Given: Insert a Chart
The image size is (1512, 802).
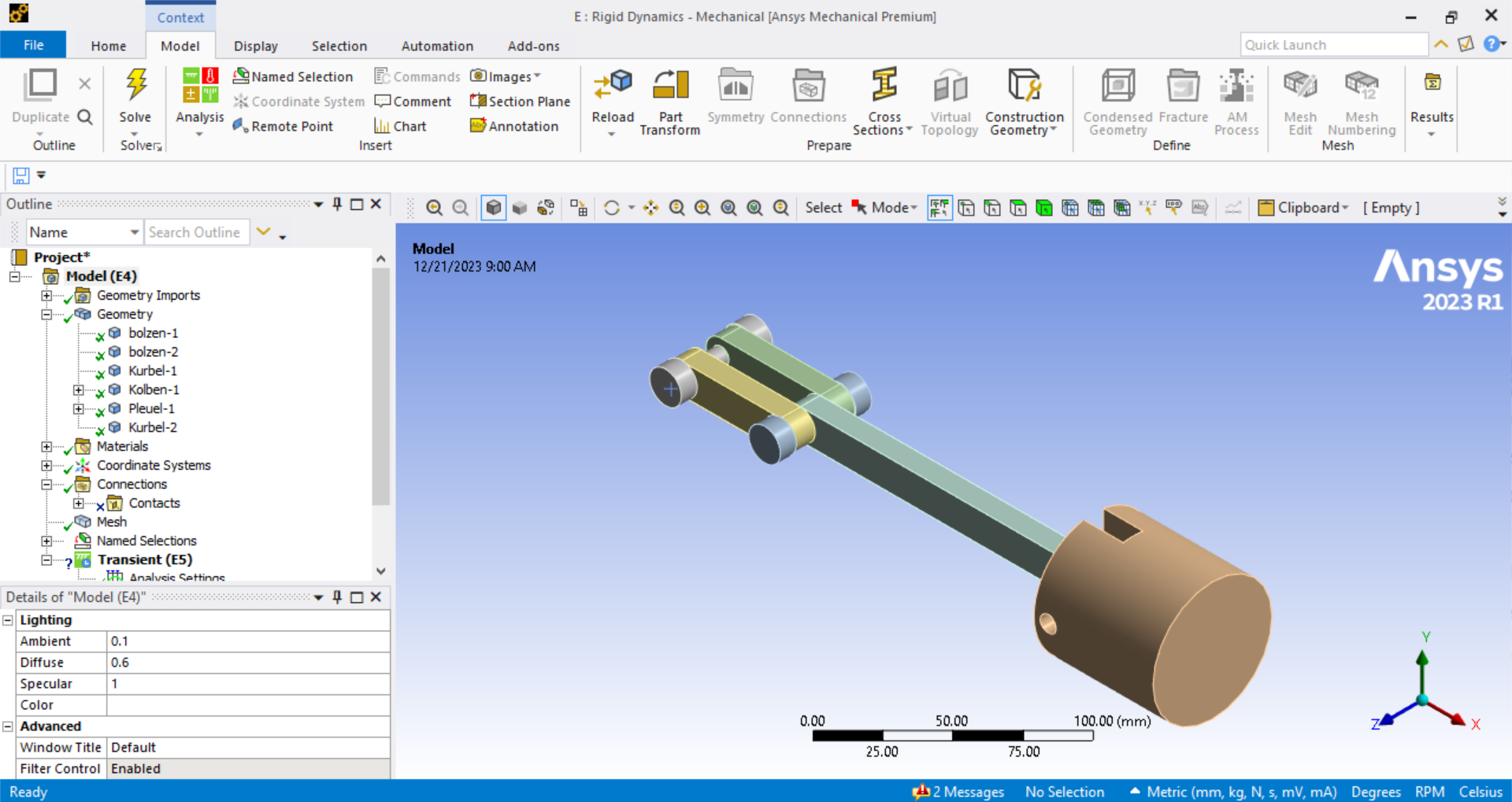Looking at the screenshot, I should pyautogui.click(x=400, y=126).
